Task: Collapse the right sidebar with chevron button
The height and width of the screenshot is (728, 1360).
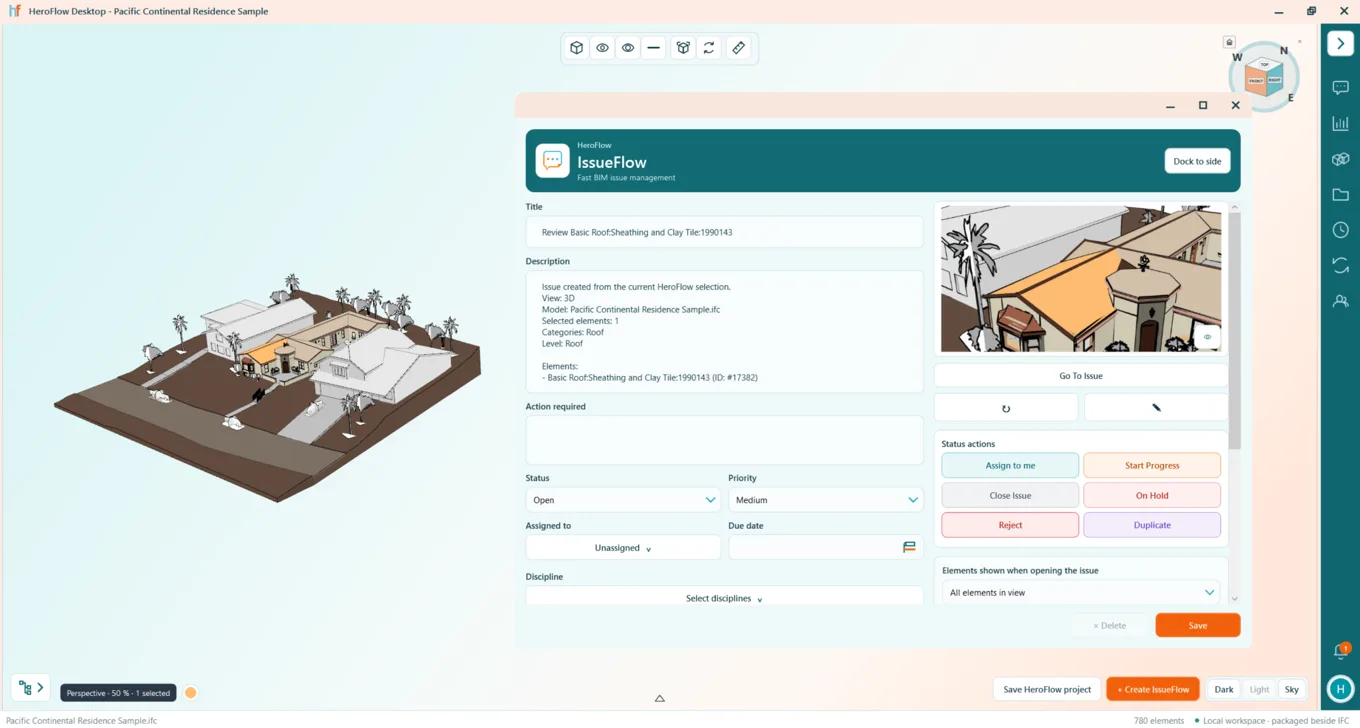Action: coord(1341,44)
